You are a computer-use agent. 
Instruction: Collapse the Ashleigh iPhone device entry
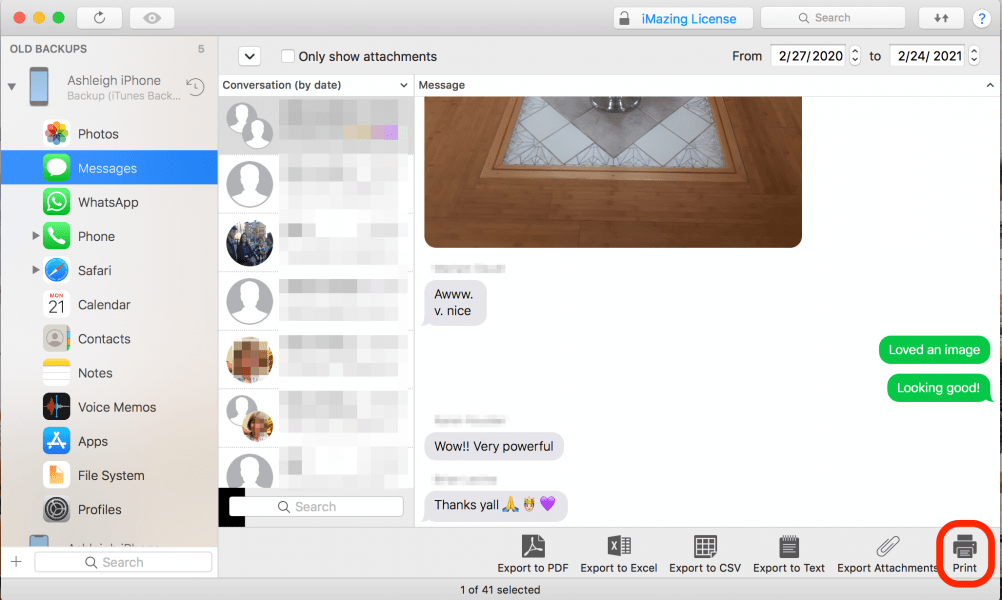click(x=12, y=87)
